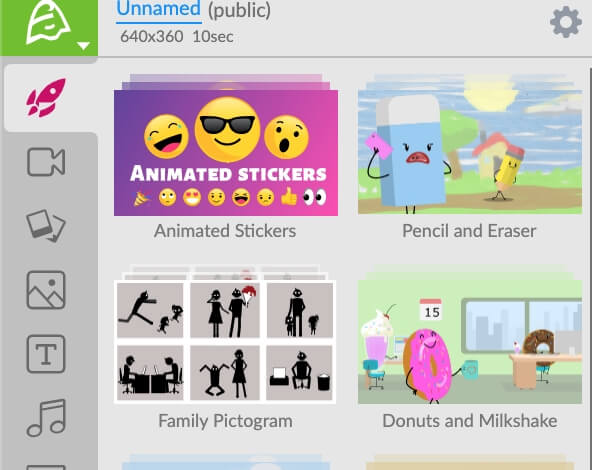Viewport: 592px width, 470px height.
Task: Open the rocket templates tab
Action: click(46, 98)
